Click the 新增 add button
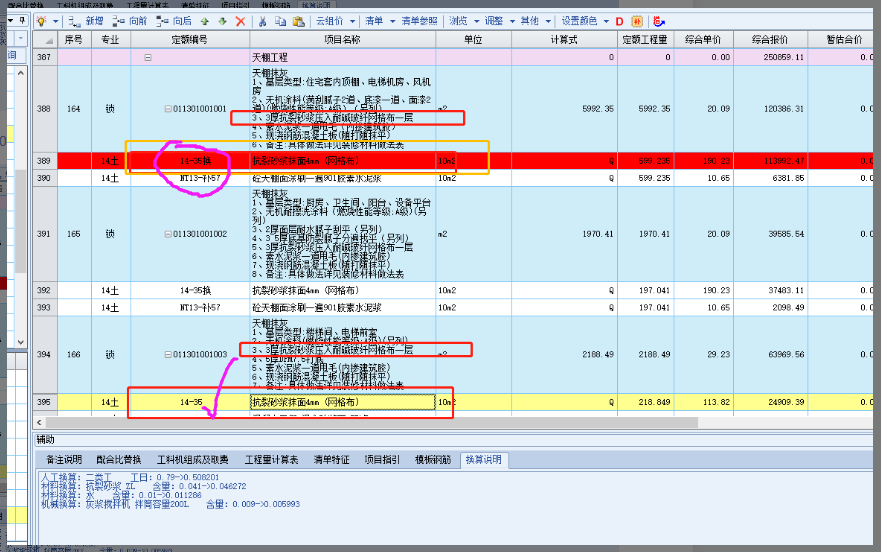 coord(86,21)
